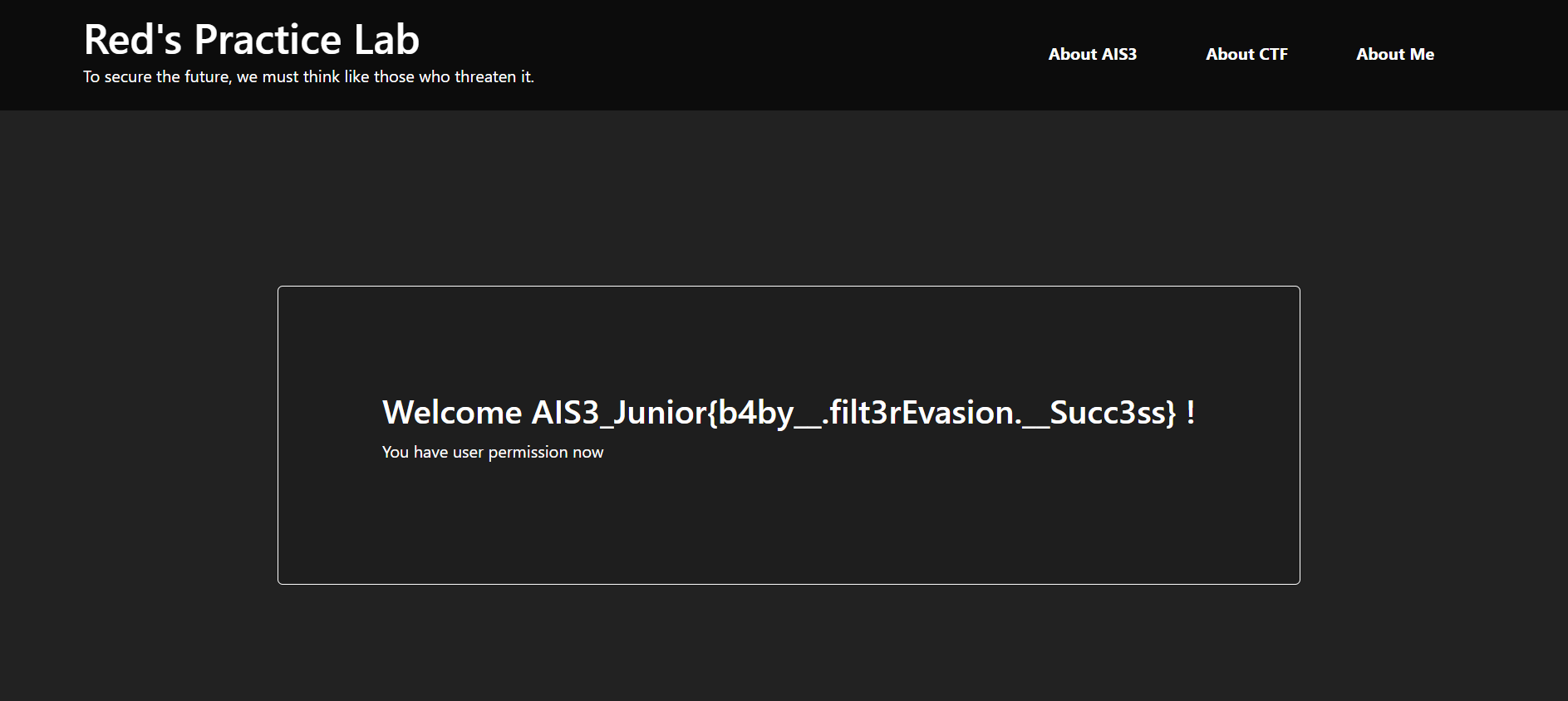Click the 'You have user permission now' message
This screenshot has width=1568, height=701.
click(492, 452)
